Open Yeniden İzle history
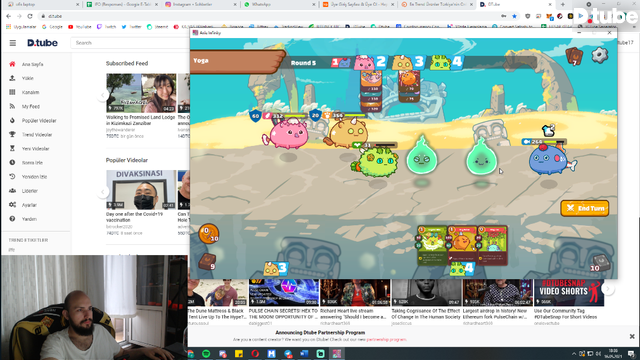 [x=34, y=177]
